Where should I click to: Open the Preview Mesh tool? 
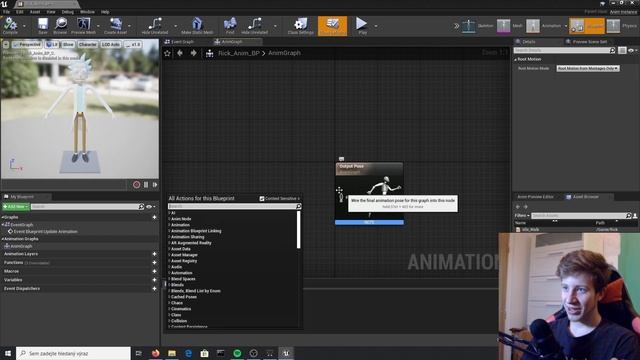coord(83,26)
